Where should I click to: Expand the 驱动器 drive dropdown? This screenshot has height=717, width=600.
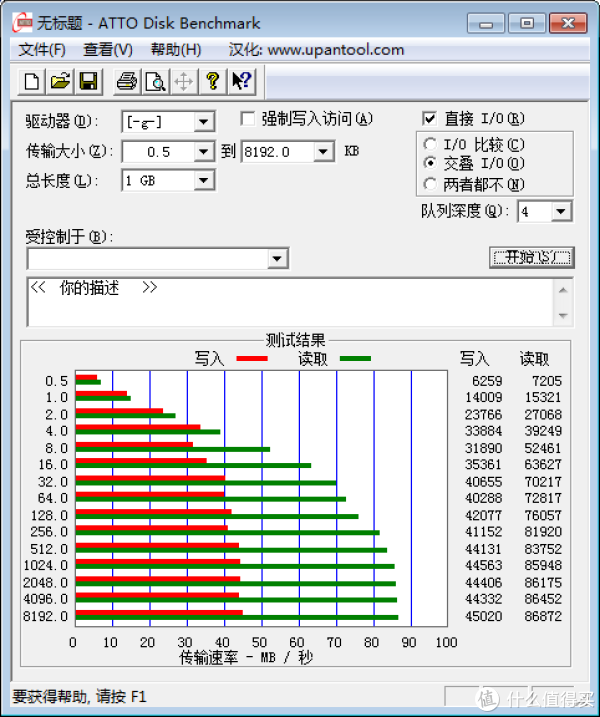203,122
